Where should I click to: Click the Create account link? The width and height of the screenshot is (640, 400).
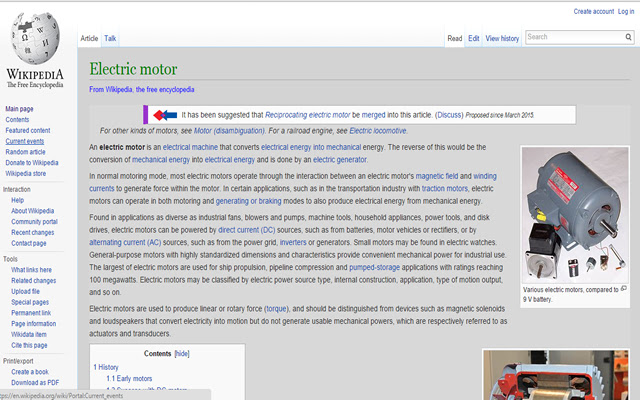point(593,11)
